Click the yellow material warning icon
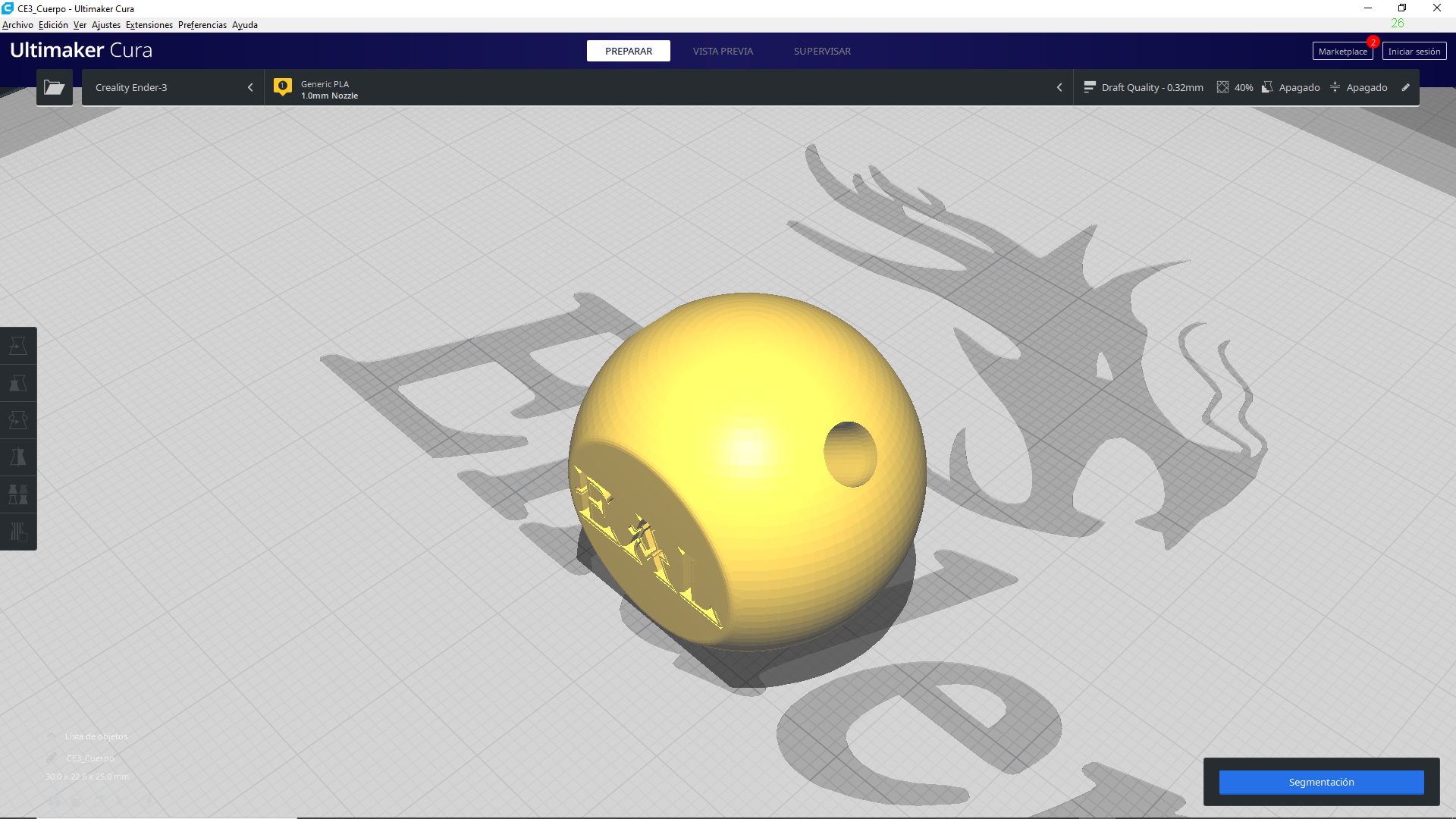 (x=283, y=87)
